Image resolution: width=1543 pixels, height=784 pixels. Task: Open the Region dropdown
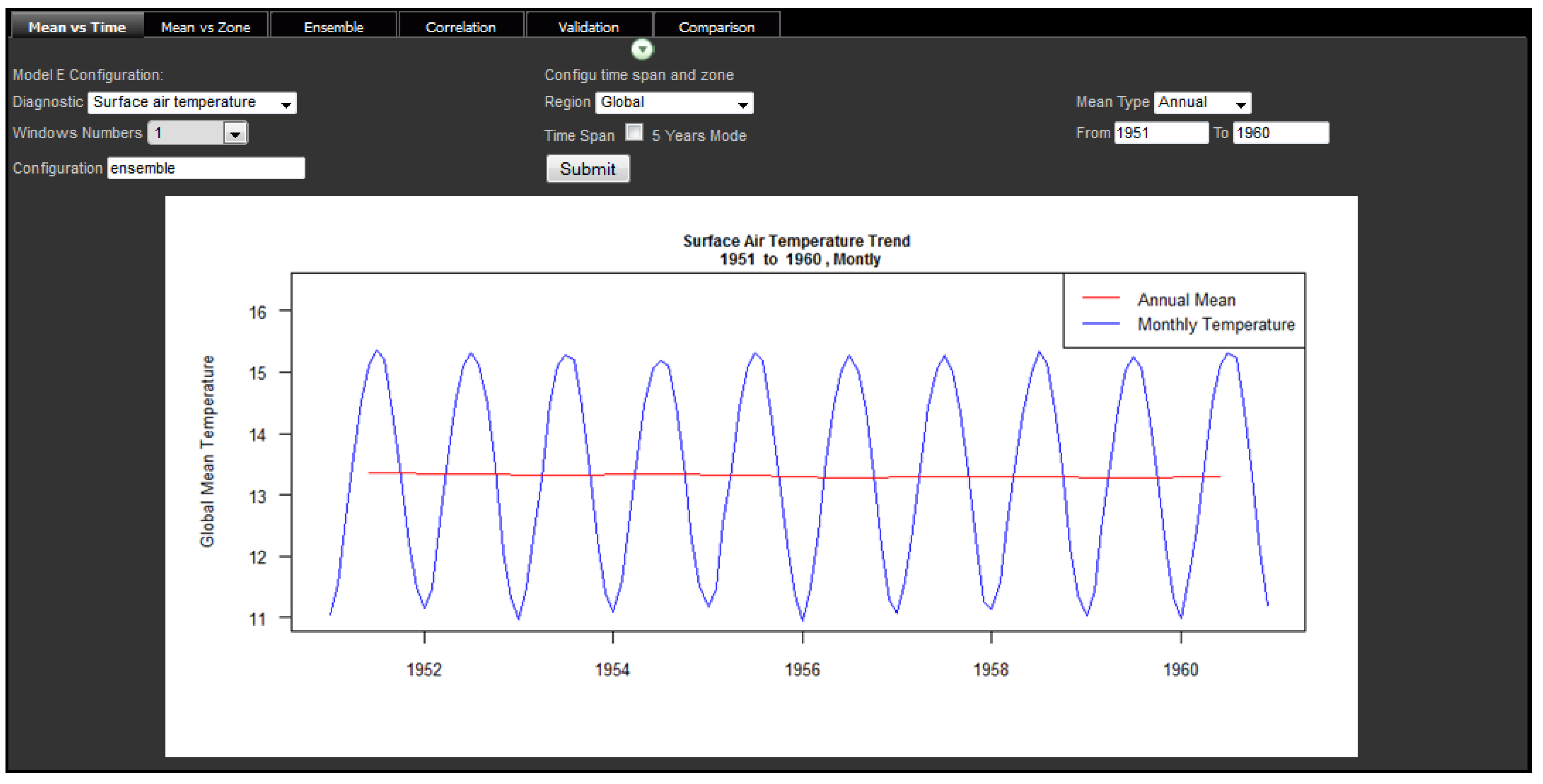coord(674,102)
